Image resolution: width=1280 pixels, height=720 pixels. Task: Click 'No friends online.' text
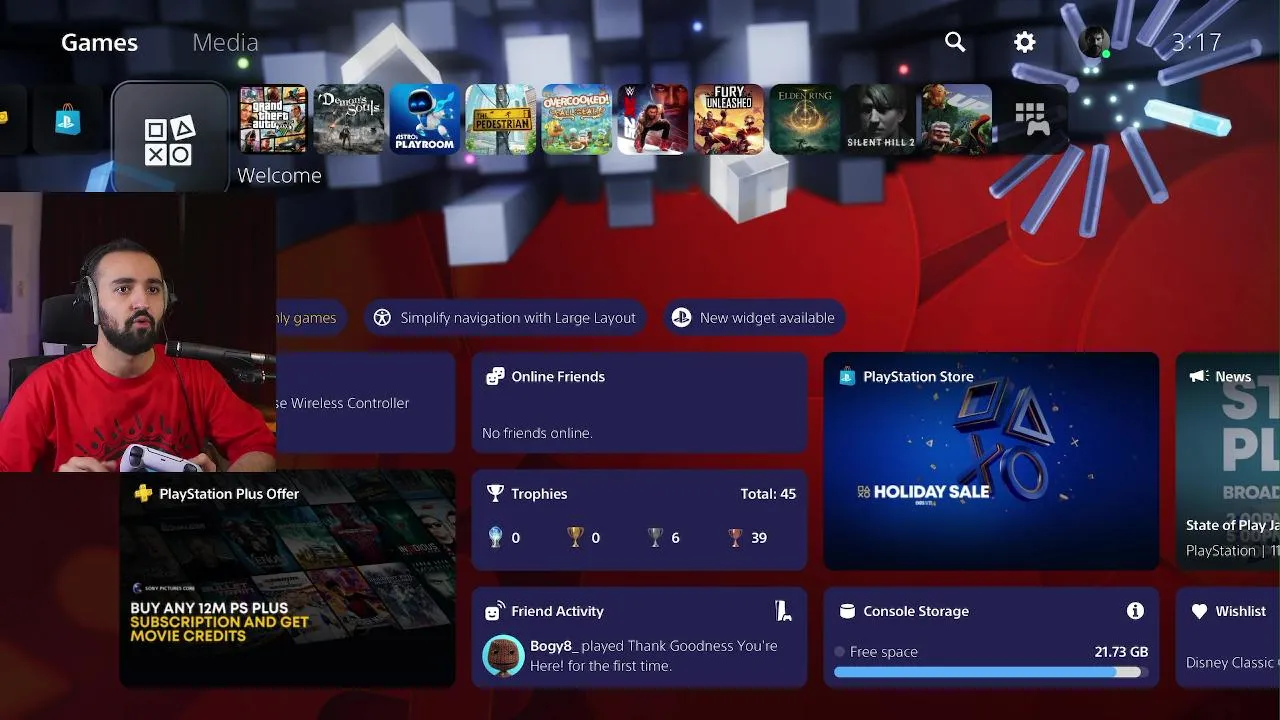pos(537,432)
